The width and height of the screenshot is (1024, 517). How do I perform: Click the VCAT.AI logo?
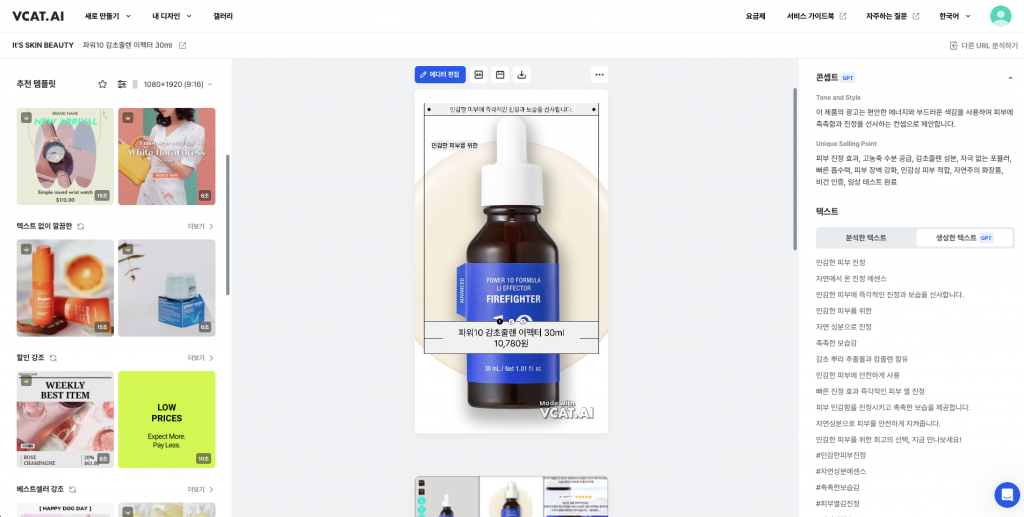pos(38,16)
